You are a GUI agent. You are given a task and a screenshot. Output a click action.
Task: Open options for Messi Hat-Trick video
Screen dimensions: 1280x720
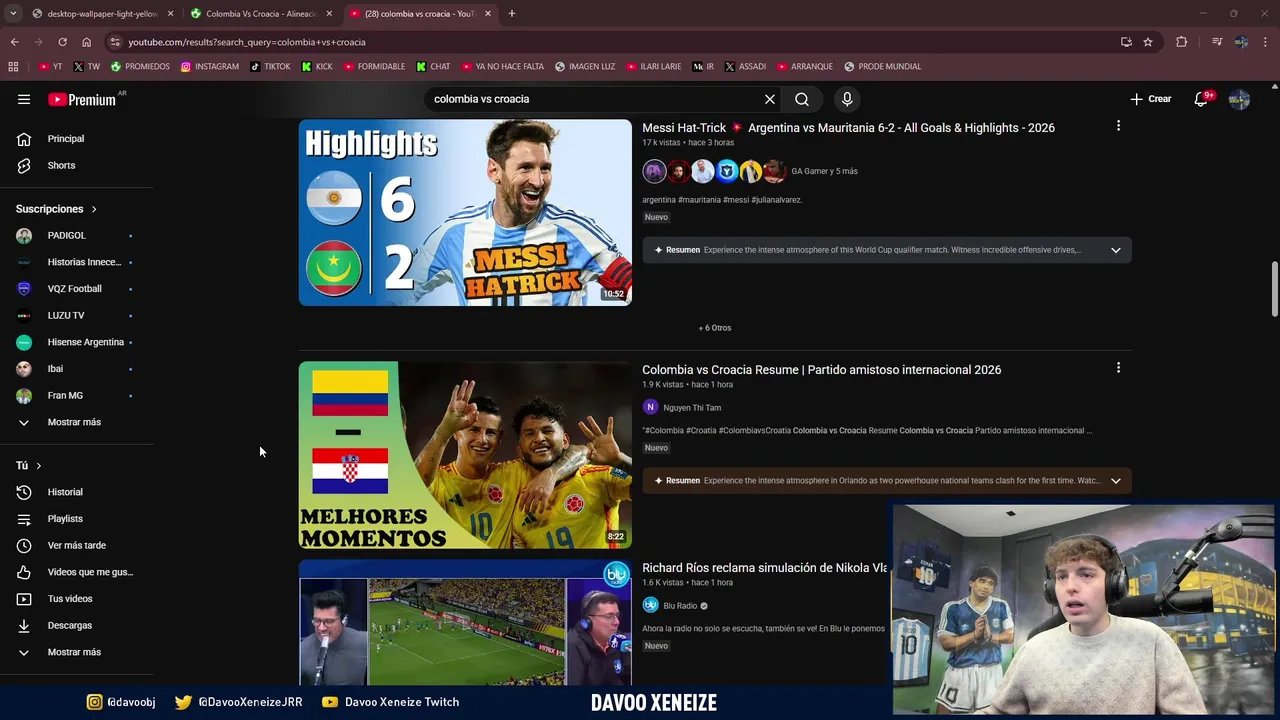[1118, 126]
